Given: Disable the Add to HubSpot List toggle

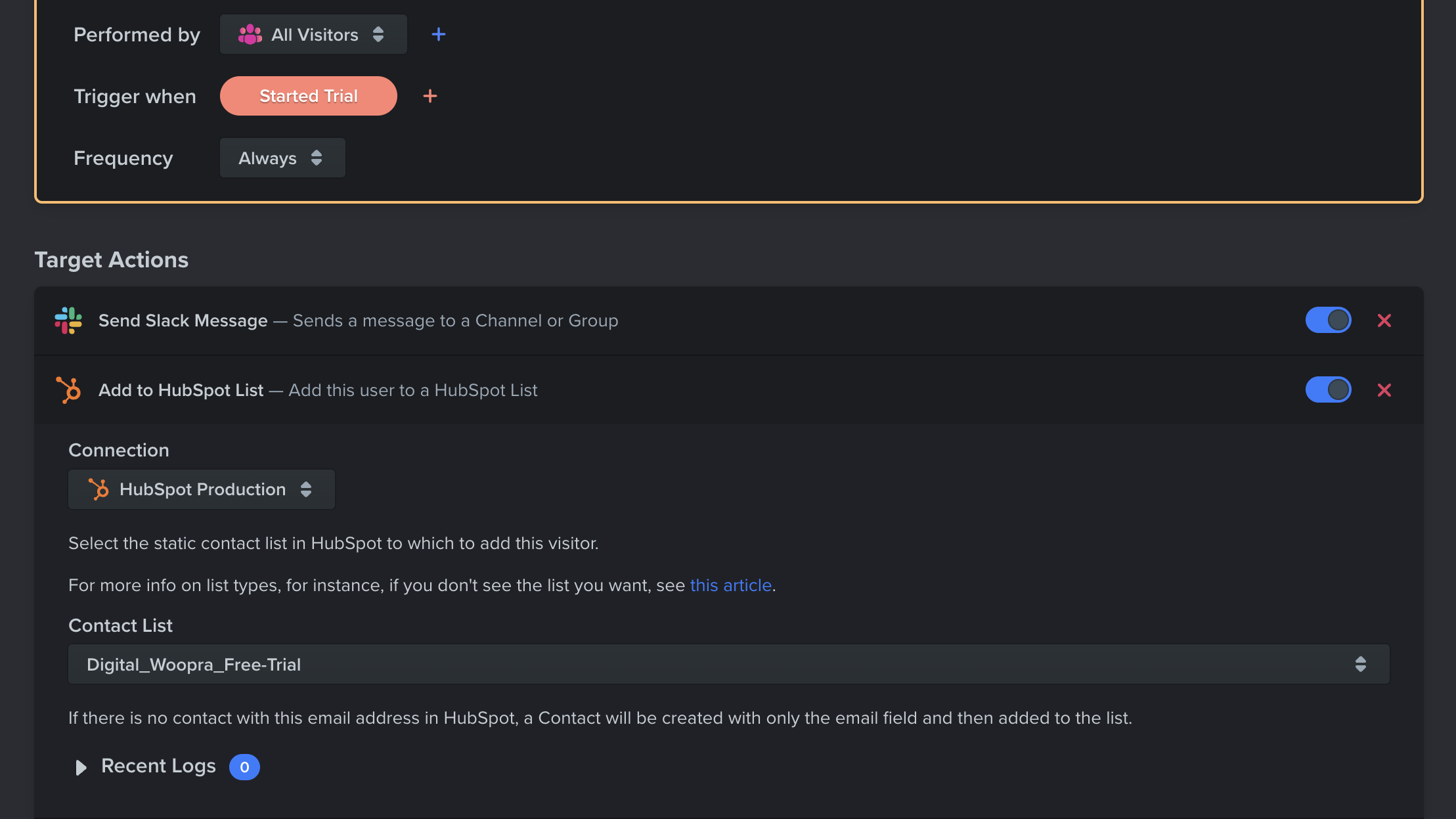Looking at the screenshot, I should (x=1328, y=389).
